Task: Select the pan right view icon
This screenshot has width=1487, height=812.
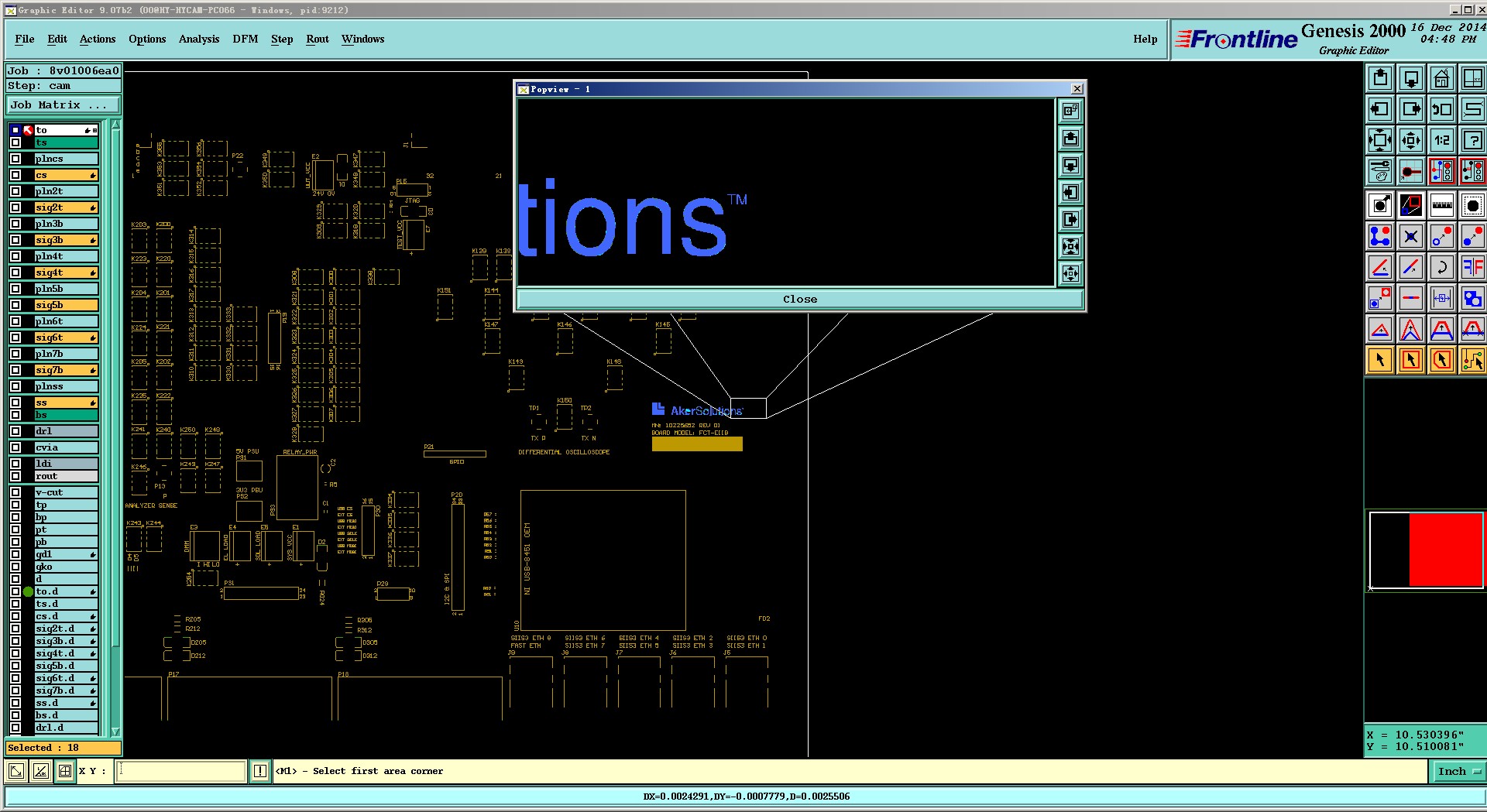Action: (x=1411, y=109)
